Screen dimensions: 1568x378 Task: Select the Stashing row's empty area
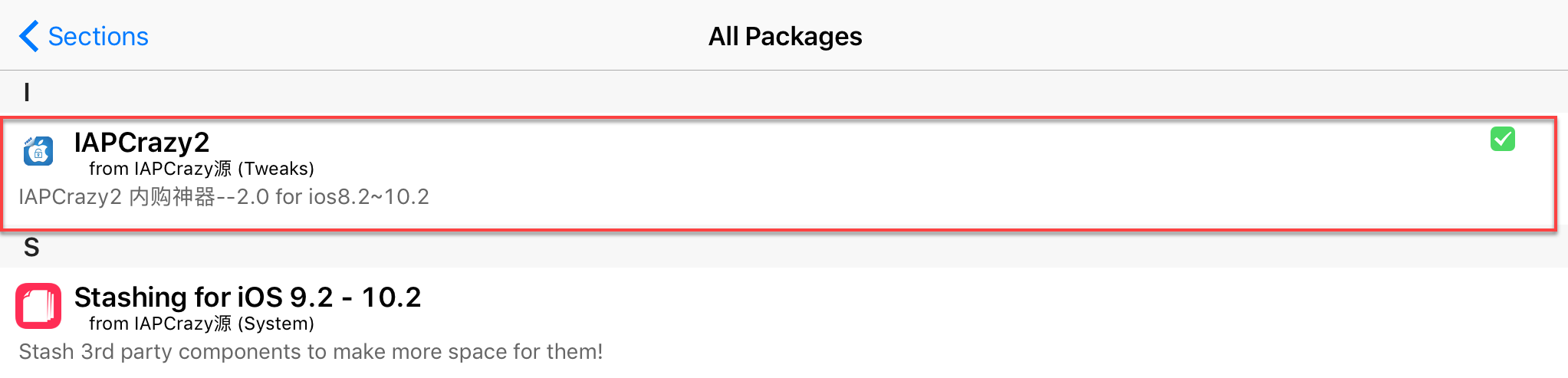997,322
